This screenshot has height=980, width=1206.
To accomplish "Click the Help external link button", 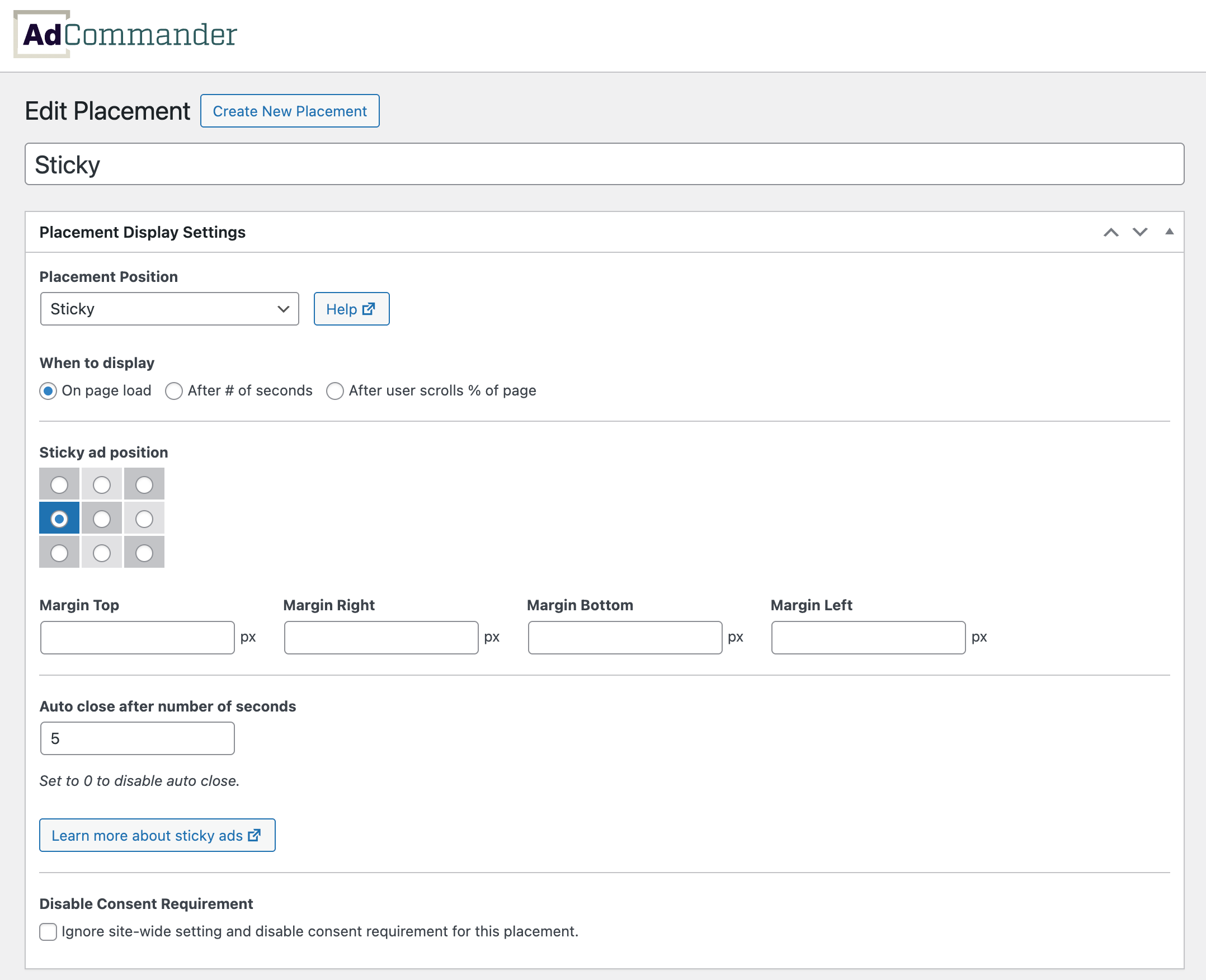I will 351,309.
